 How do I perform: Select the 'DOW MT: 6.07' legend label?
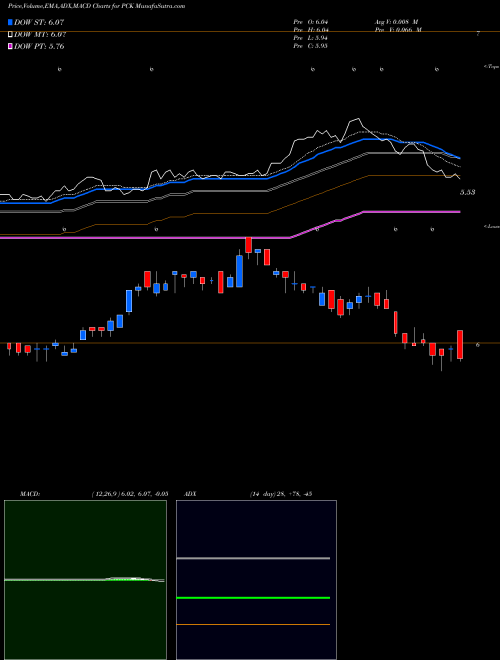point(40,35)
